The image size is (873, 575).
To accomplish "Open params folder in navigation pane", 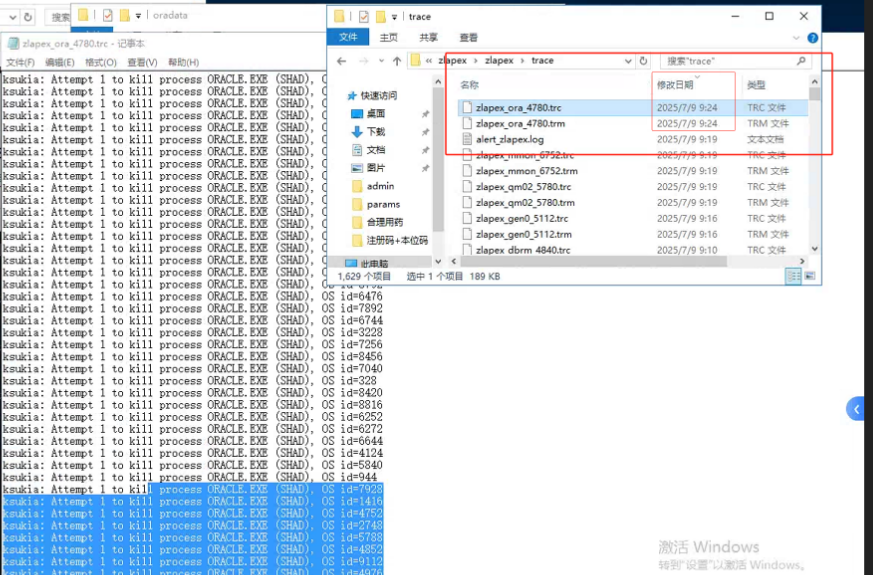I will [x=383, y=204].
